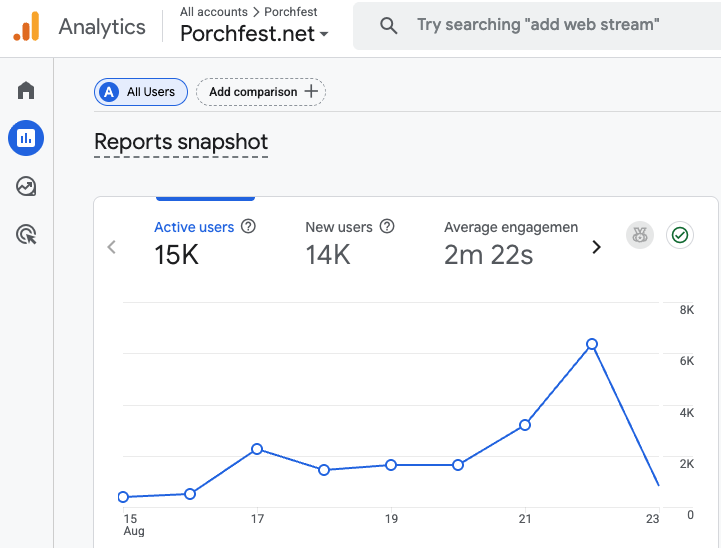The width and height of the screenshot is (721, 548).
Task: Show help for New users metric
Action: point(387,226)
